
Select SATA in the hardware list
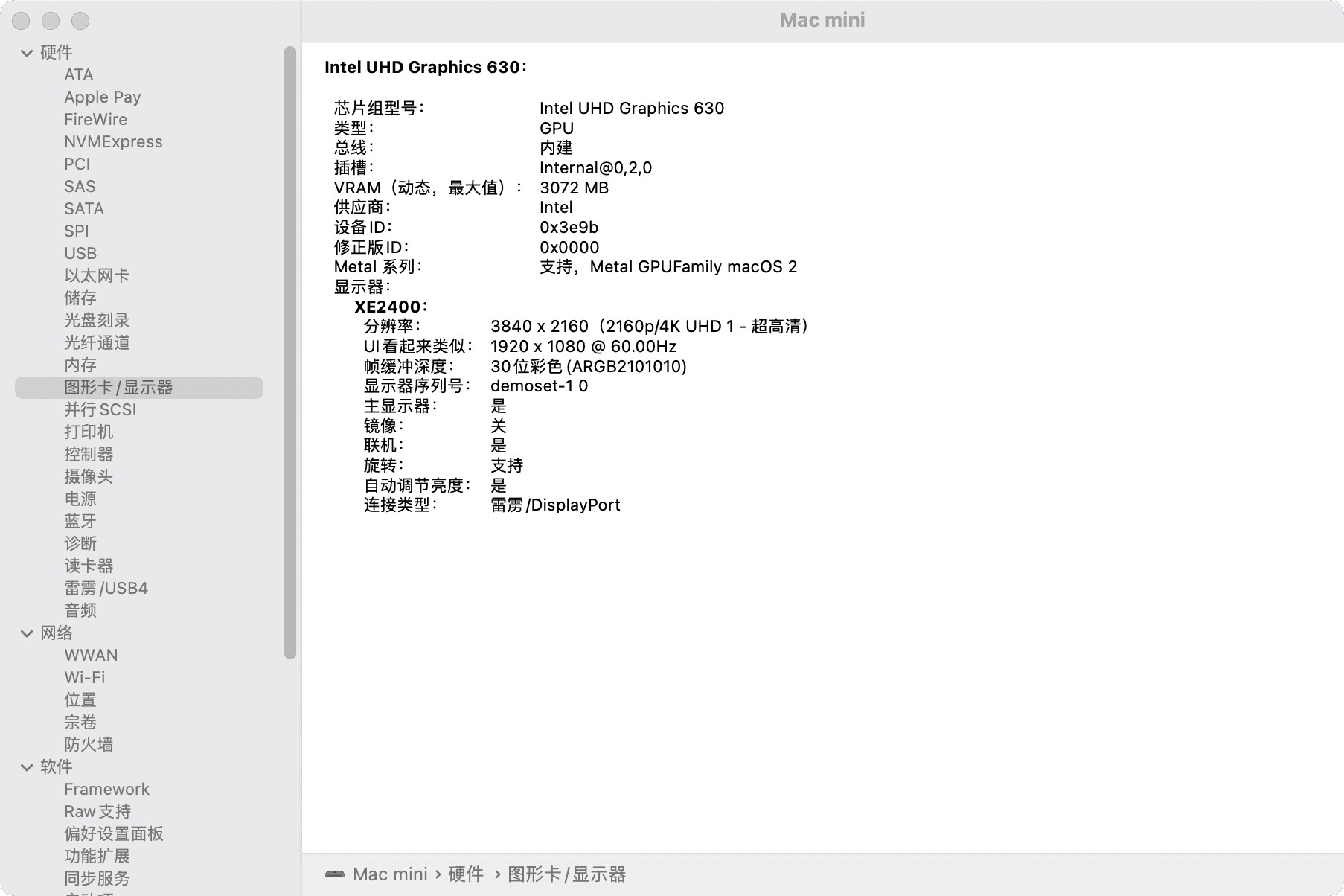(84, 209)
